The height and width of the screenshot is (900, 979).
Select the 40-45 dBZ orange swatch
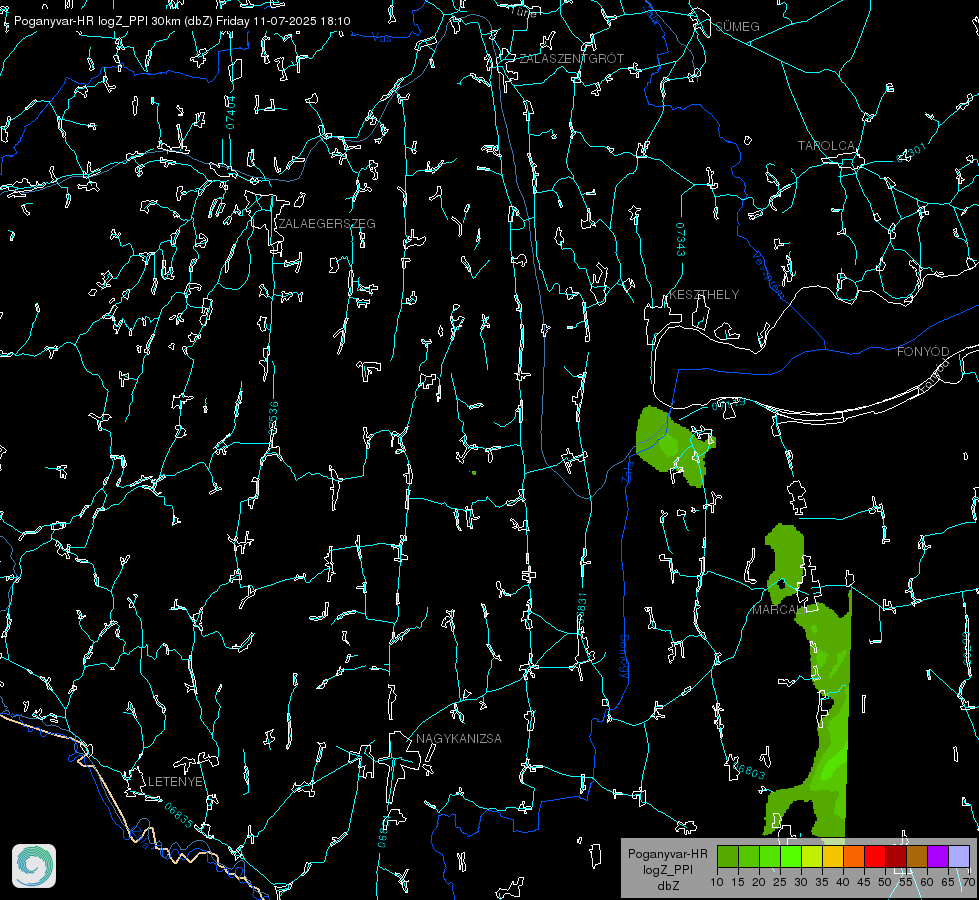point(854,856)
